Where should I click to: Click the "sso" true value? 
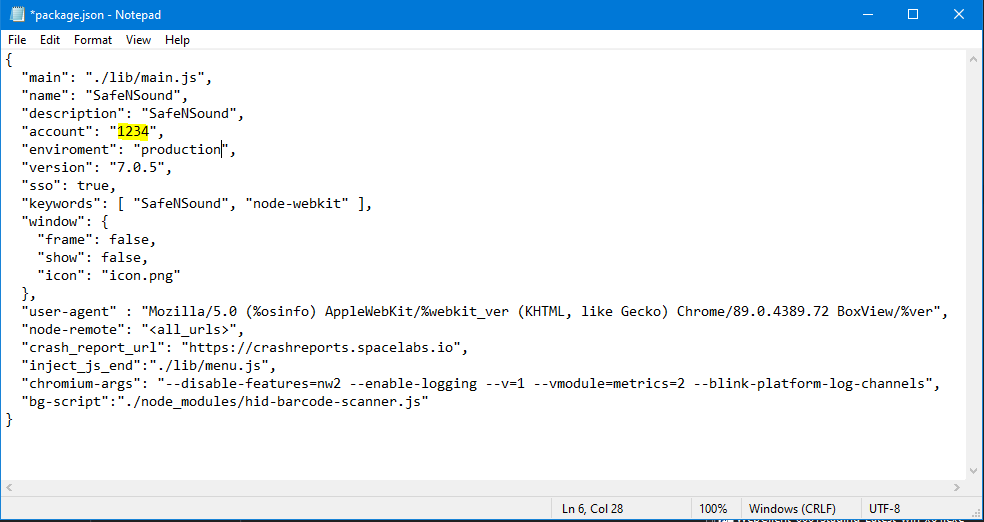click(93, 186)
